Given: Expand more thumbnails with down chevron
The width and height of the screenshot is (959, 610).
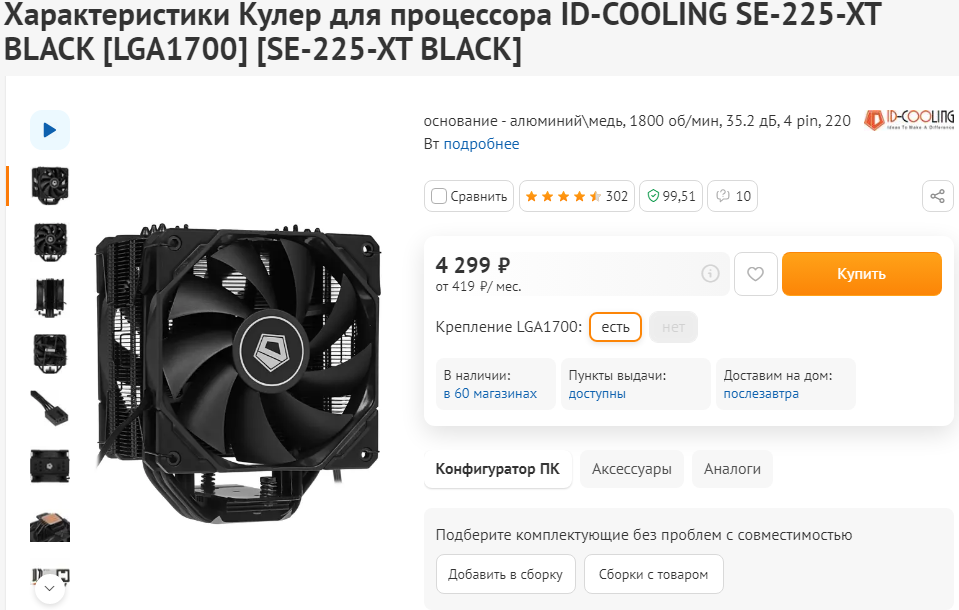Looking at the screenshot, I should click(50, 589).
